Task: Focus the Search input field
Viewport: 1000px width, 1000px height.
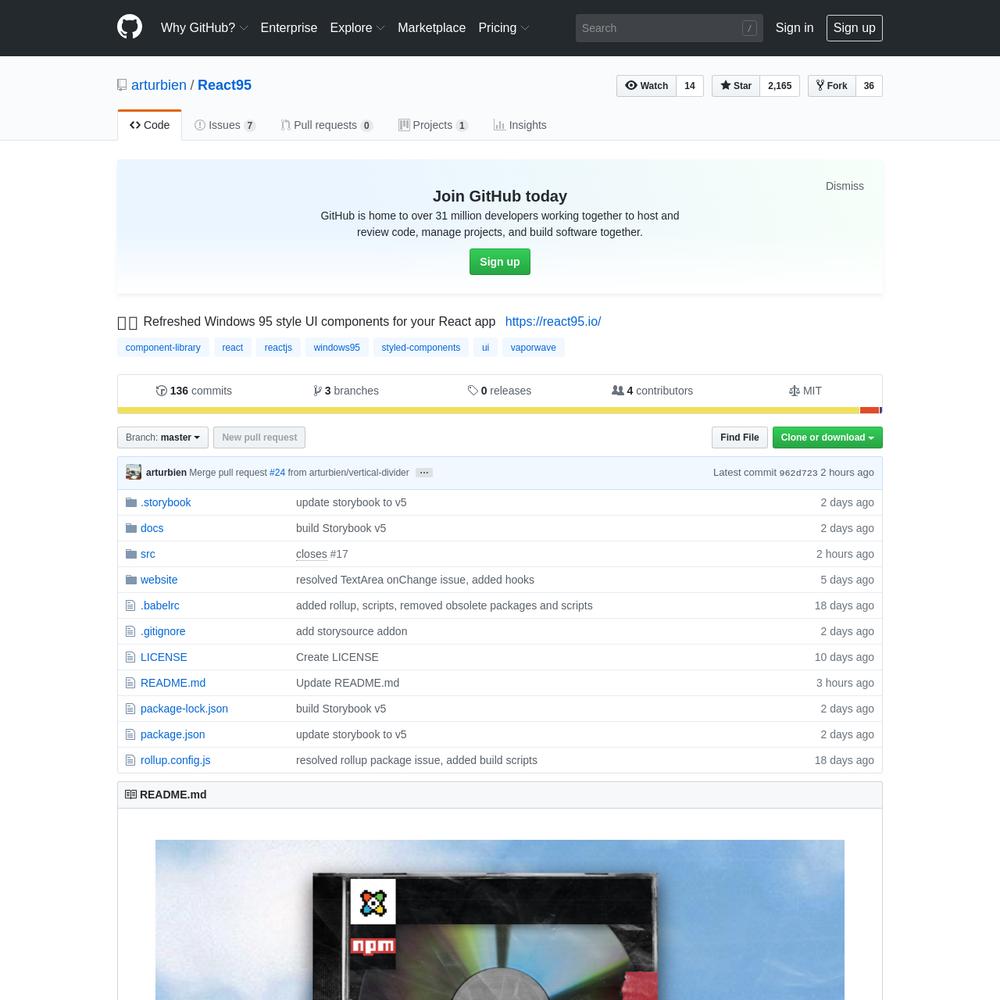Action: point(669,28)
